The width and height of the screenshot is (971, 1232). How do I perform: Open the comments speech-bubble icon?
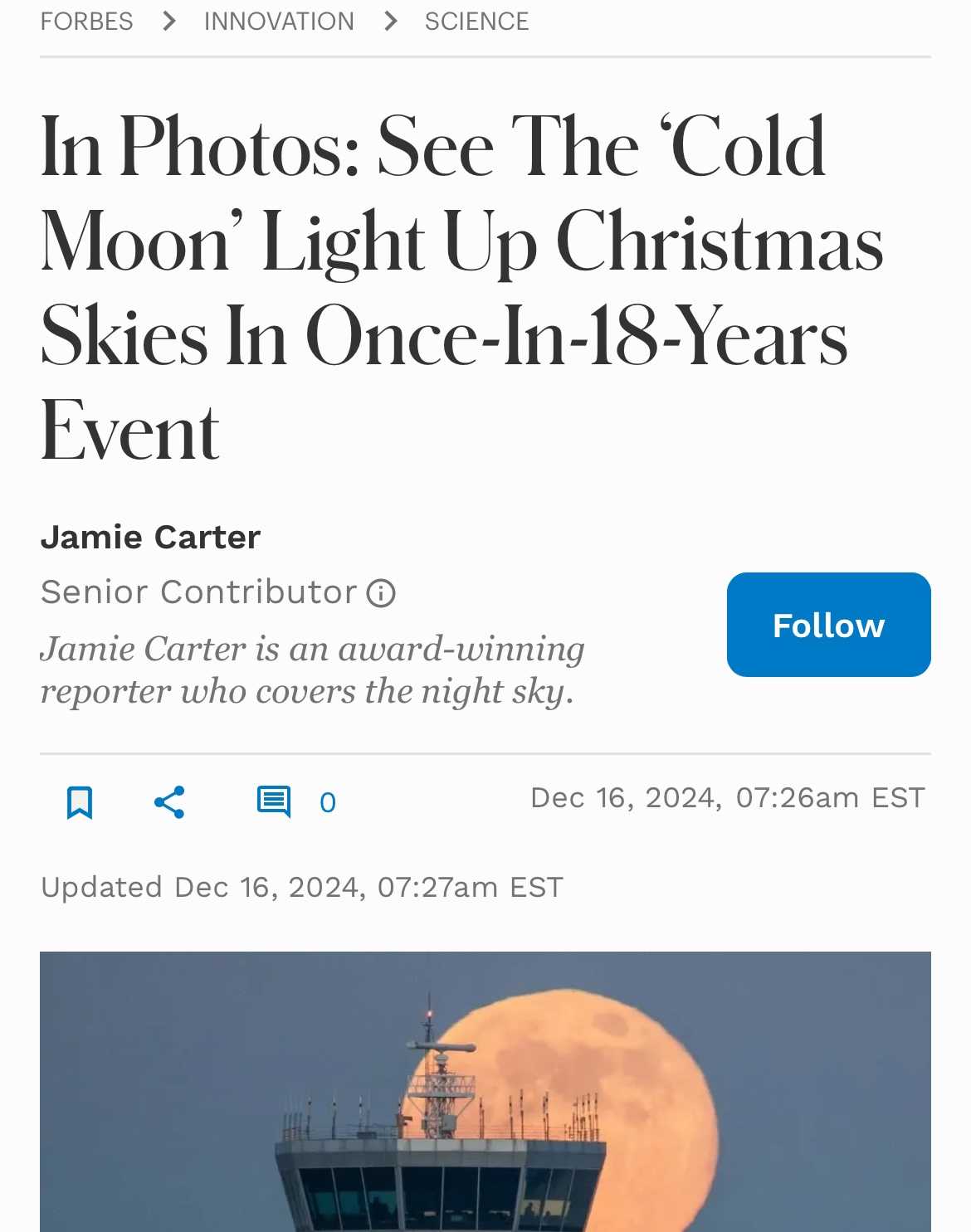tap(273, 802)
